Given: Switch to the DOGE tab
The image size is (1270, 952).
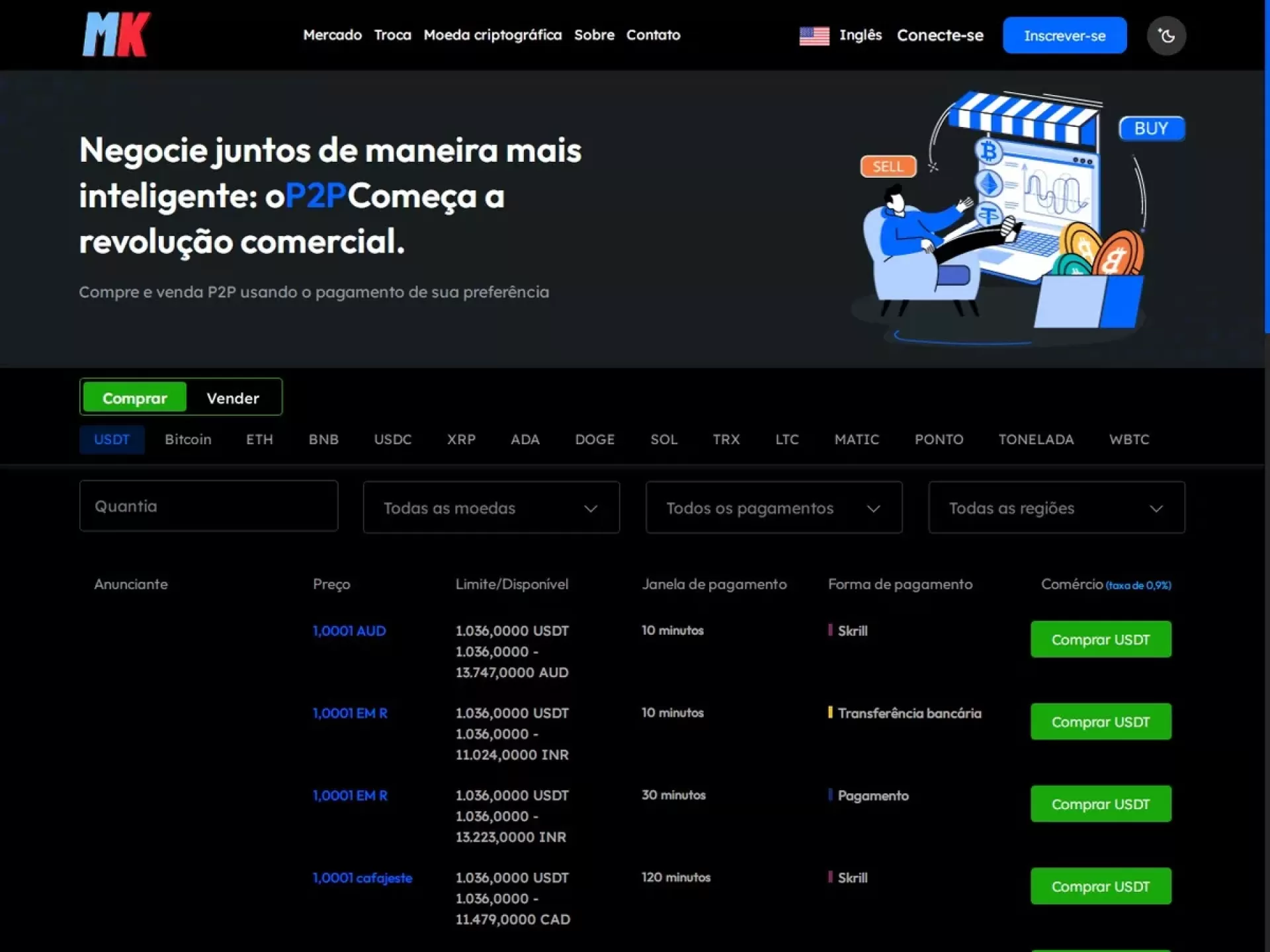Looking at the screenshot, I should (x=595, y=440).
